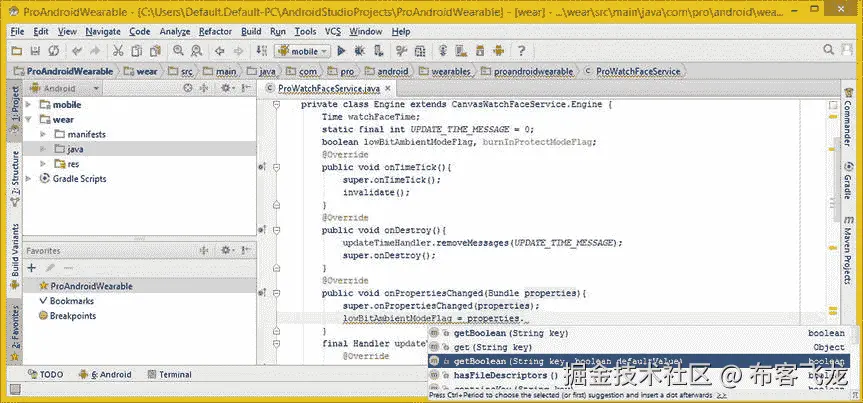Image resolution: width=863 pixels, height=403 pixels.
Task: Navigate Back with the left arrow icon
Action: pyautogui.click(x=220, y=51)
